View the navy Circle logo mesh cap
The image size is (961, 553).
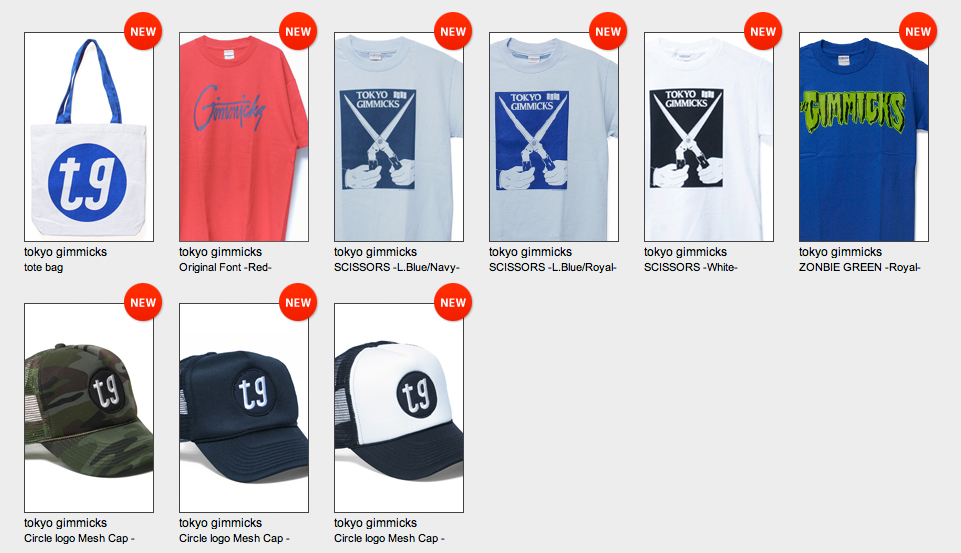pos(244,408)
